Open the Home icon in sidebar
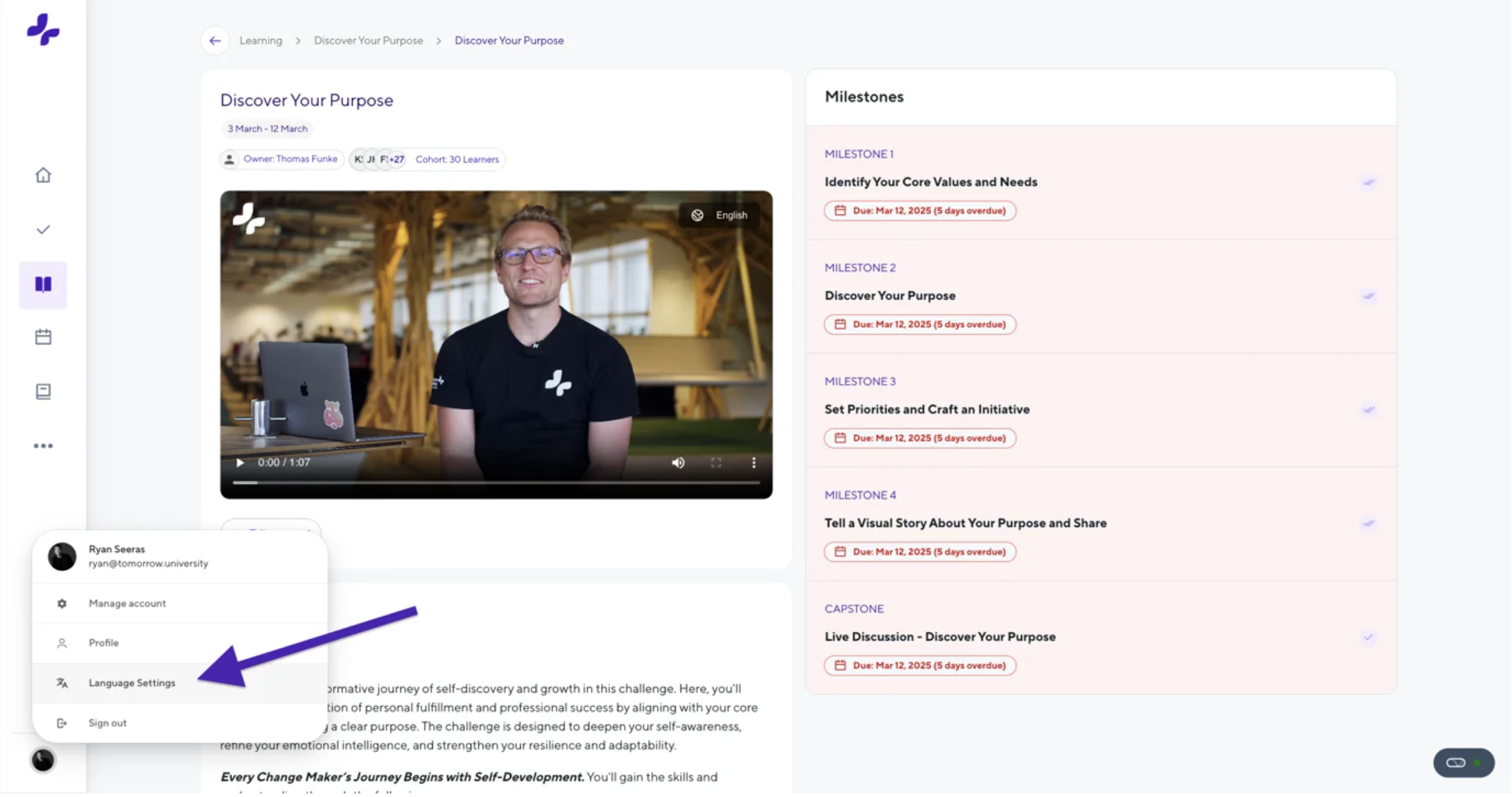The height and width of the screenshot is (797, 1512). (x=43, y=175)
